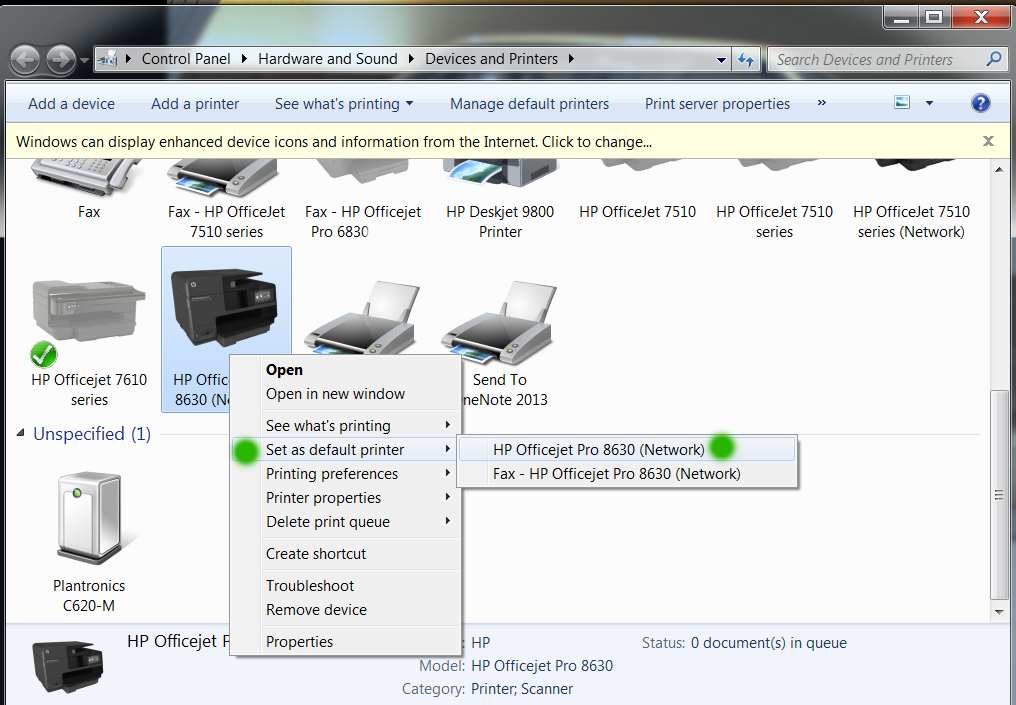The width and height of the screenshot is (1016, 705).
Task: Choose Fax - HP Officejet Pro 8630 (Network)
Action: coord(616,473)
